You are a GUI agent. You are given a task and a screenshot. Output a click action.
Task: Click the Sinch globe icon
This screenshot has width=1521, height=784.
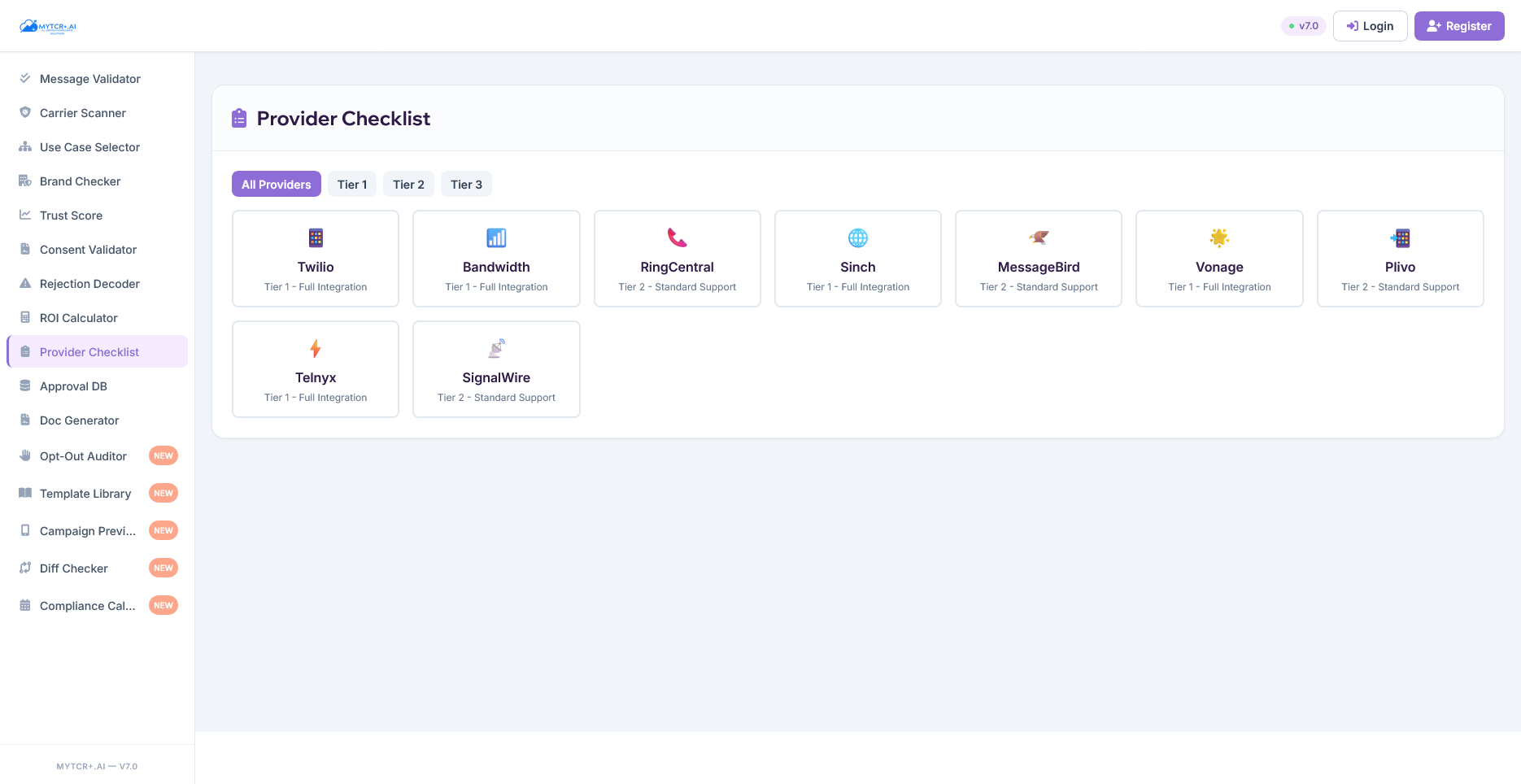point(858,237)
